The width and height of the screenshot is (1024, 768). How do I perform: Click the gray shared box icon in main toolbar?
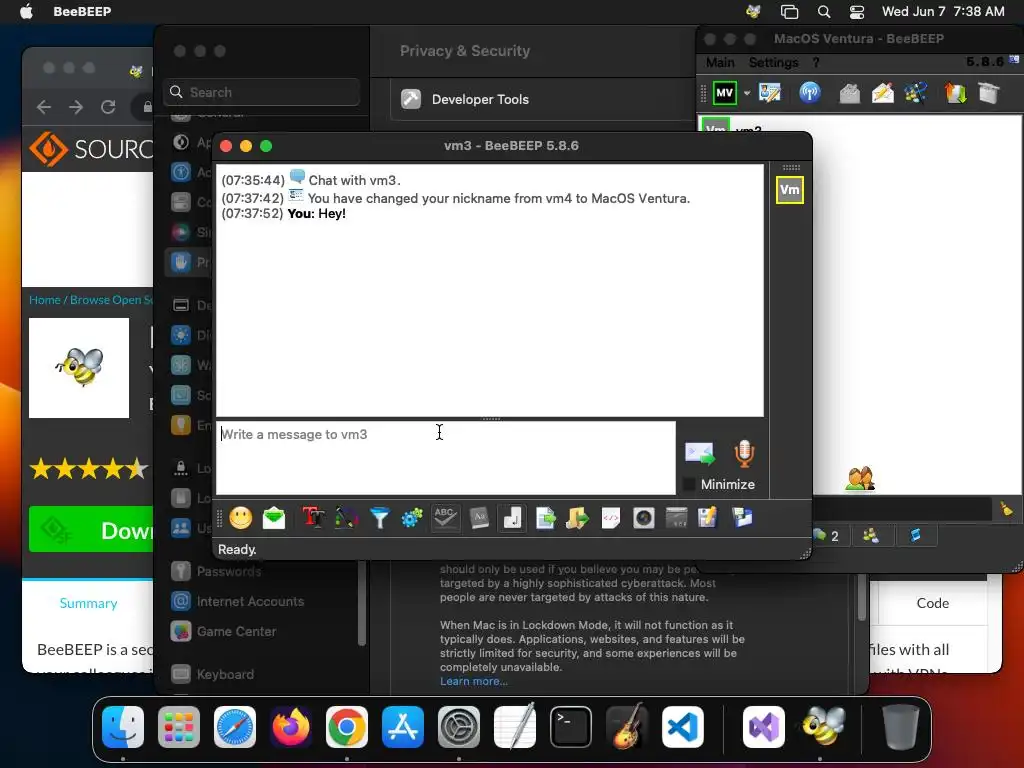point(989,93)
